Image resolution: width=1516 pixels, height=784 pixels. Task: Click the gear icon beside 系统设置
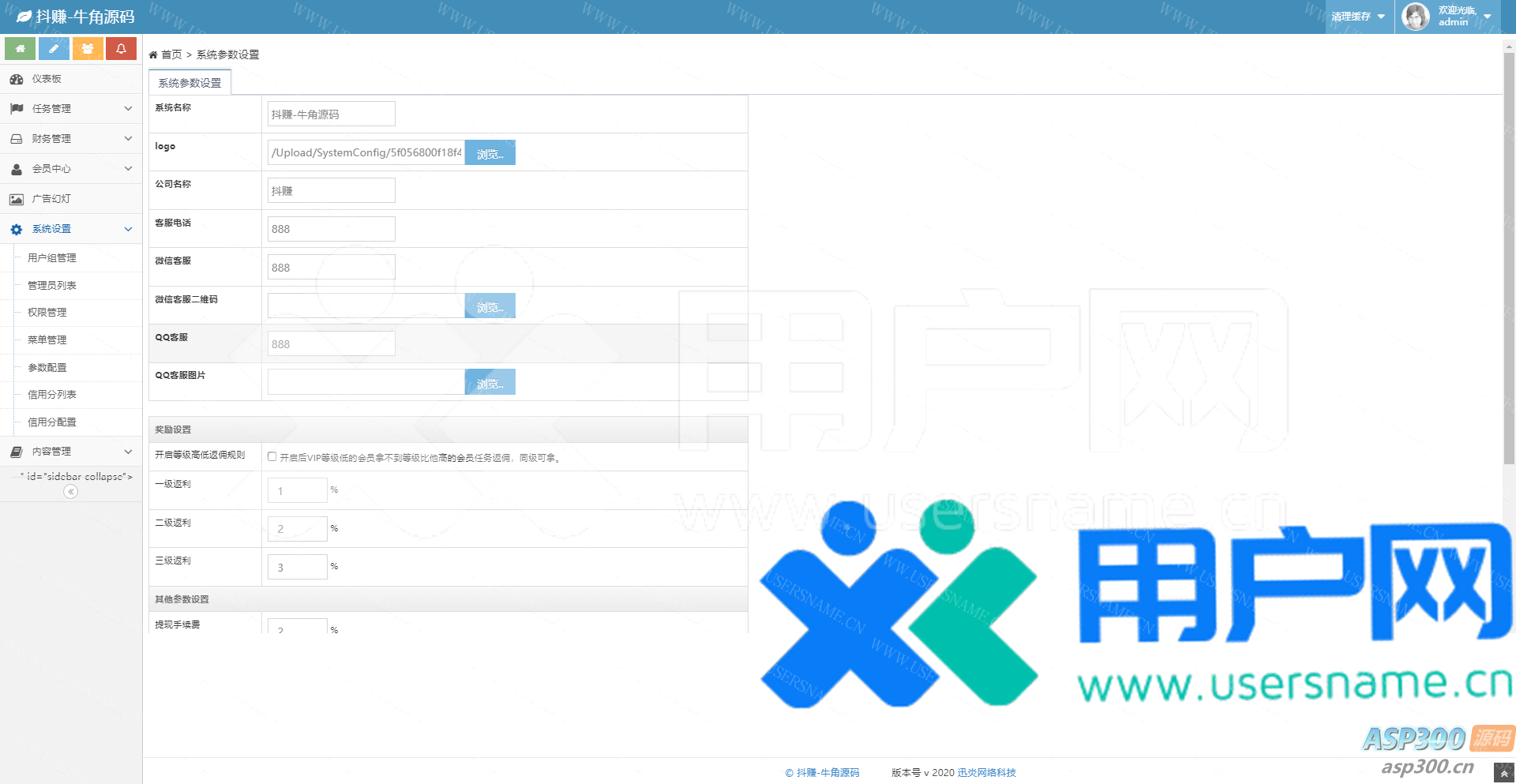tap(17, 229)
